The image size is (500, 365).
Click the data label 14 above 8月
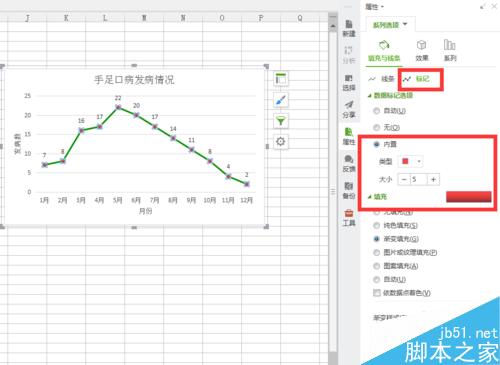pos(173,129)
